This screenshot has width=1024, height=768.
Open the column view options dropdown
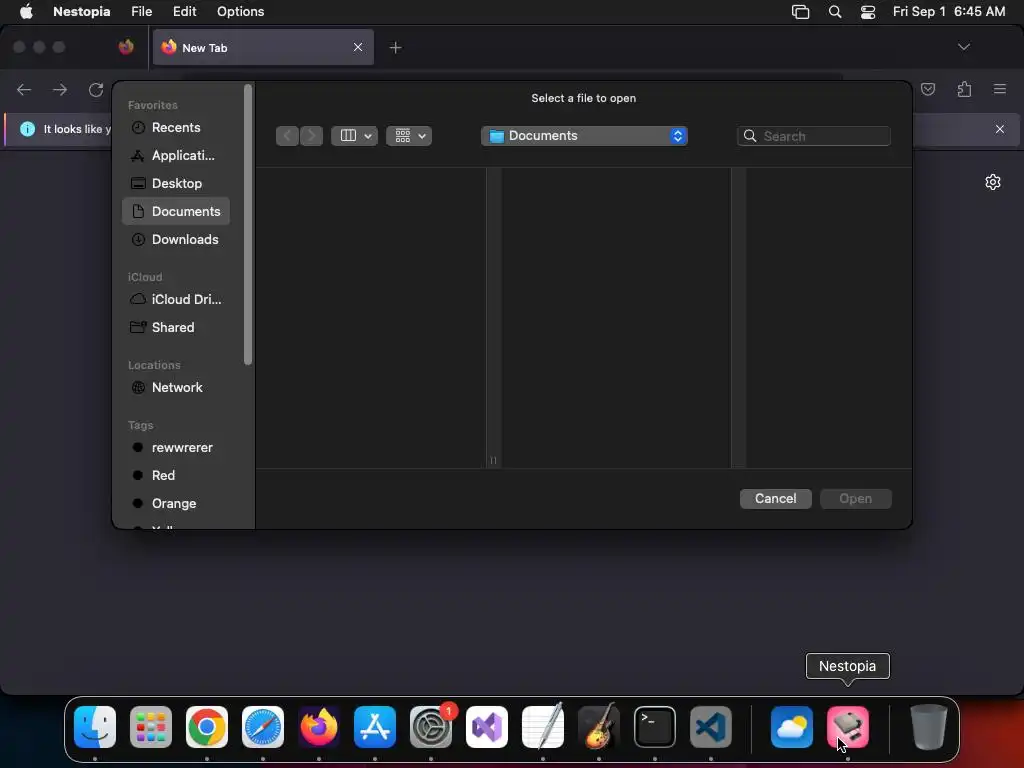355,136
